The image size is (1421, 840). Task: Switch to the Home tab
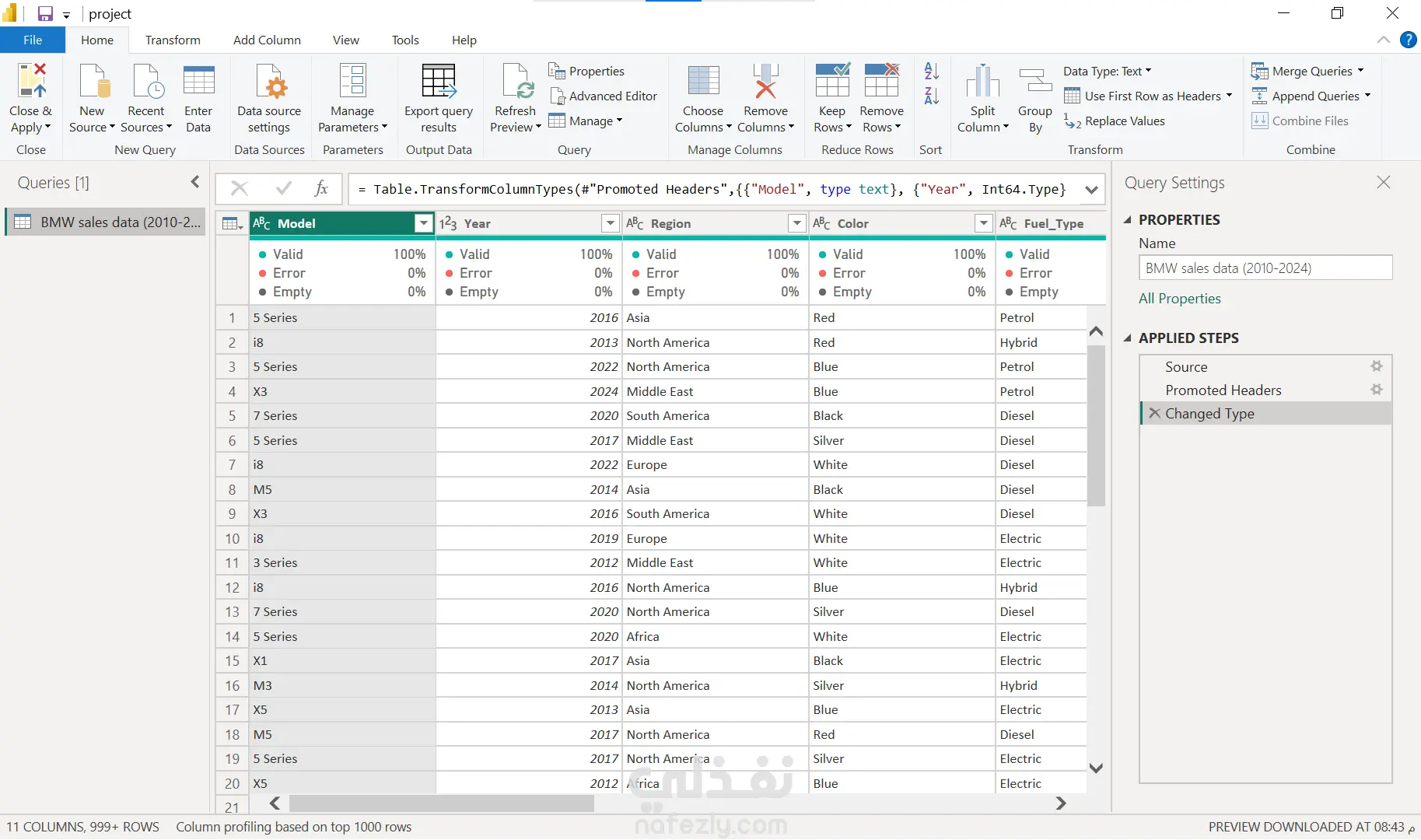coord(97,40)
